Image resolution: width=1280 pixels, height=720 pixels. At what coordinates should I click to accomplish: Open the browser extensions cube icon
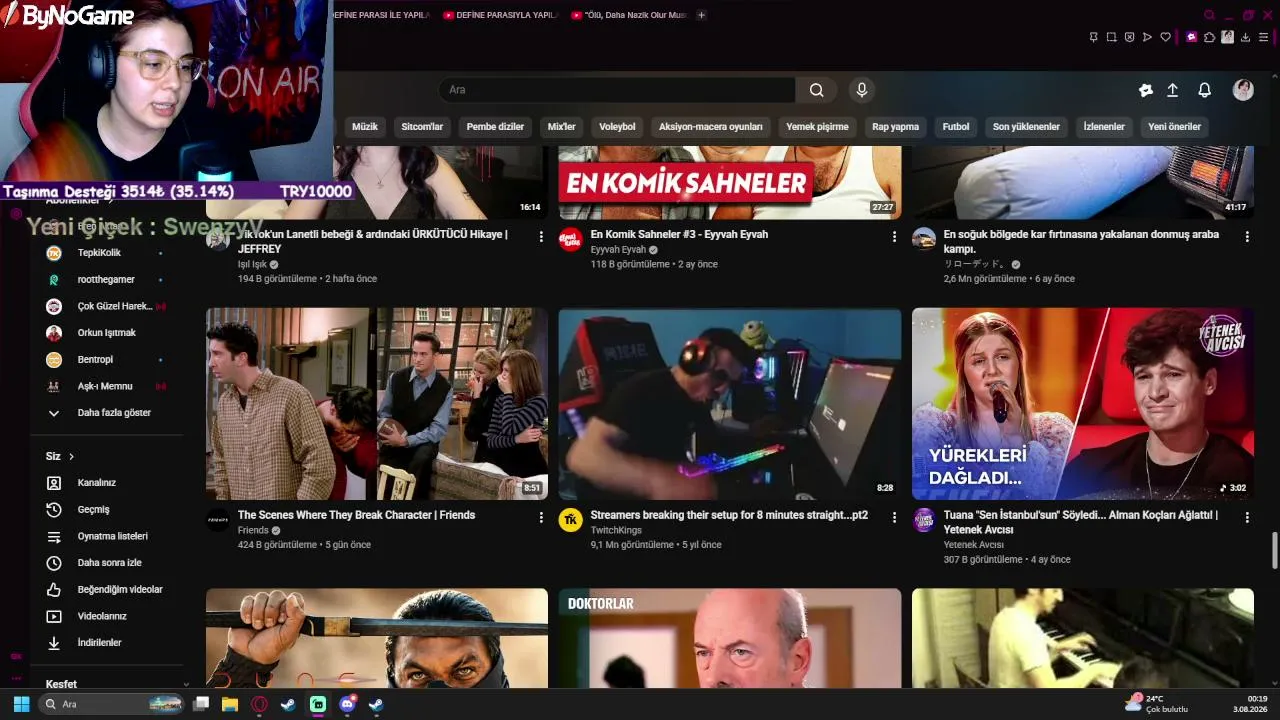click(x=1209, y=37)
